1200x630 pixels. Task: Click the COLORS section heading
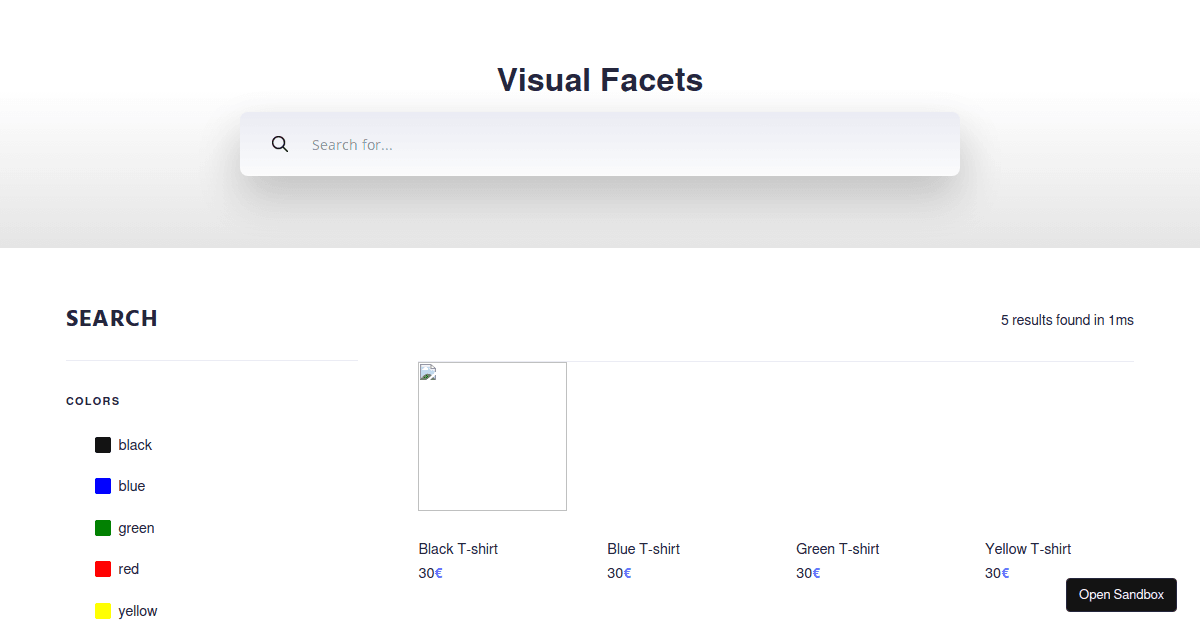pyautogui.click(x=92, y=401)
